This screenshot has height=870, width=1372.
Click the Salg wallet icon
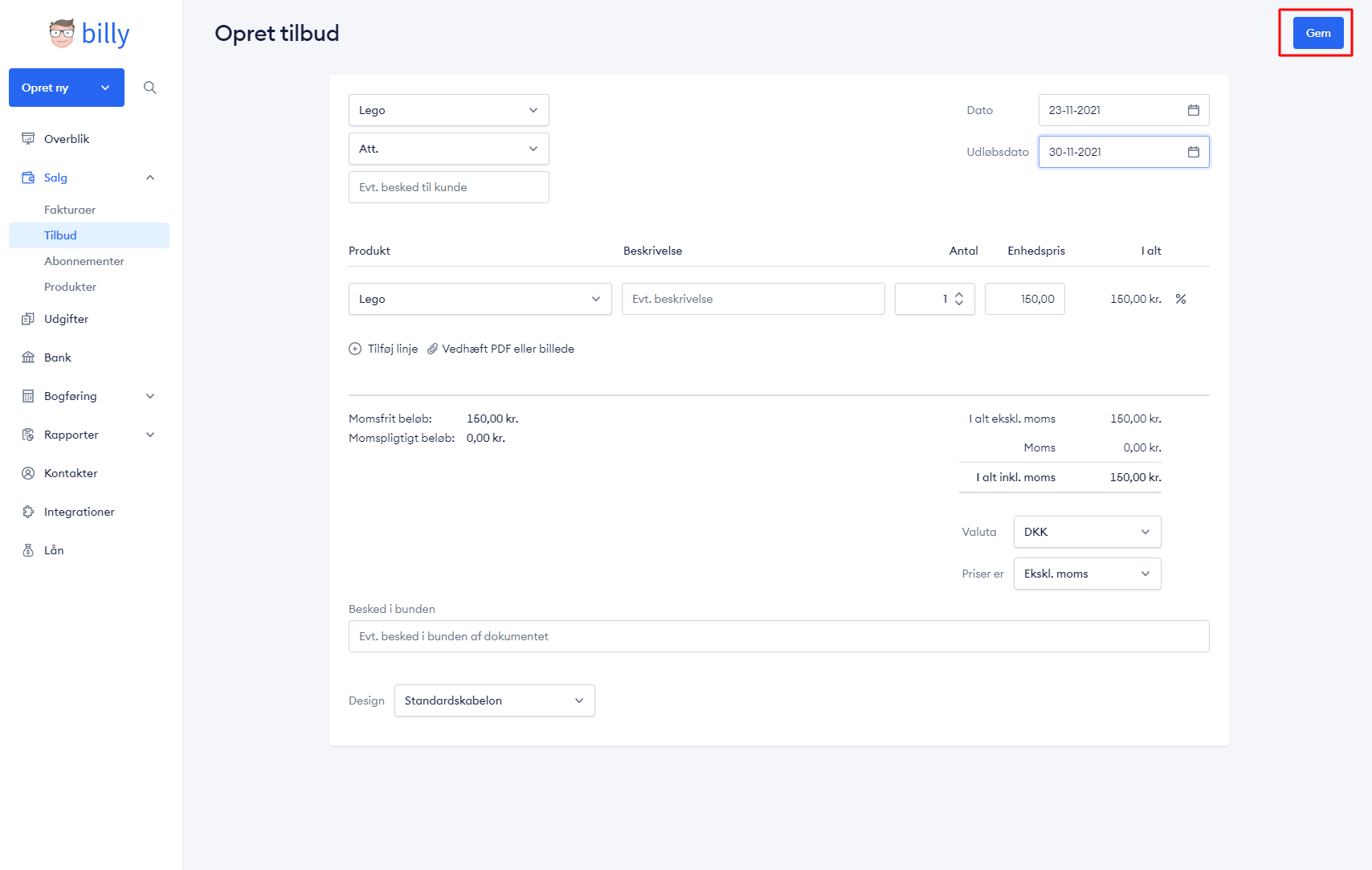click(x=28, y=178)
